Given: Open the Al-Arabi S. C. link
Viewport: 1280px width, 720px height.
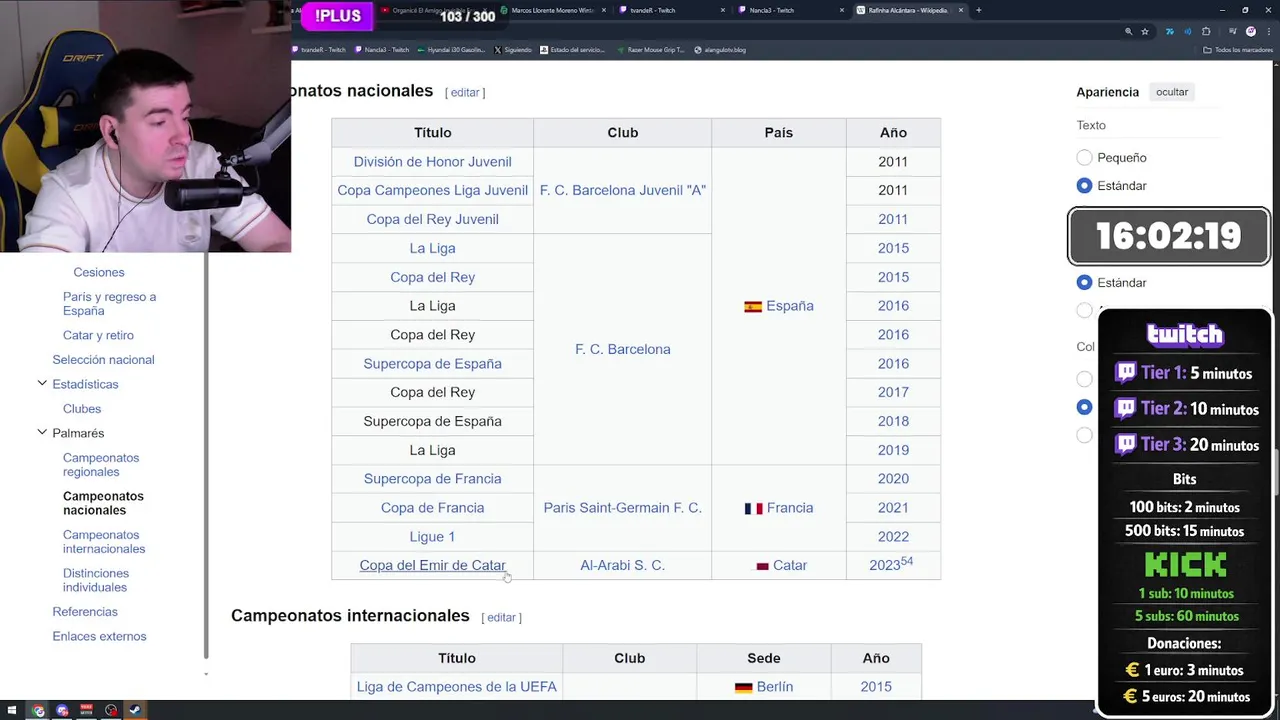Looking at the screenshot, I should (622, 565).
